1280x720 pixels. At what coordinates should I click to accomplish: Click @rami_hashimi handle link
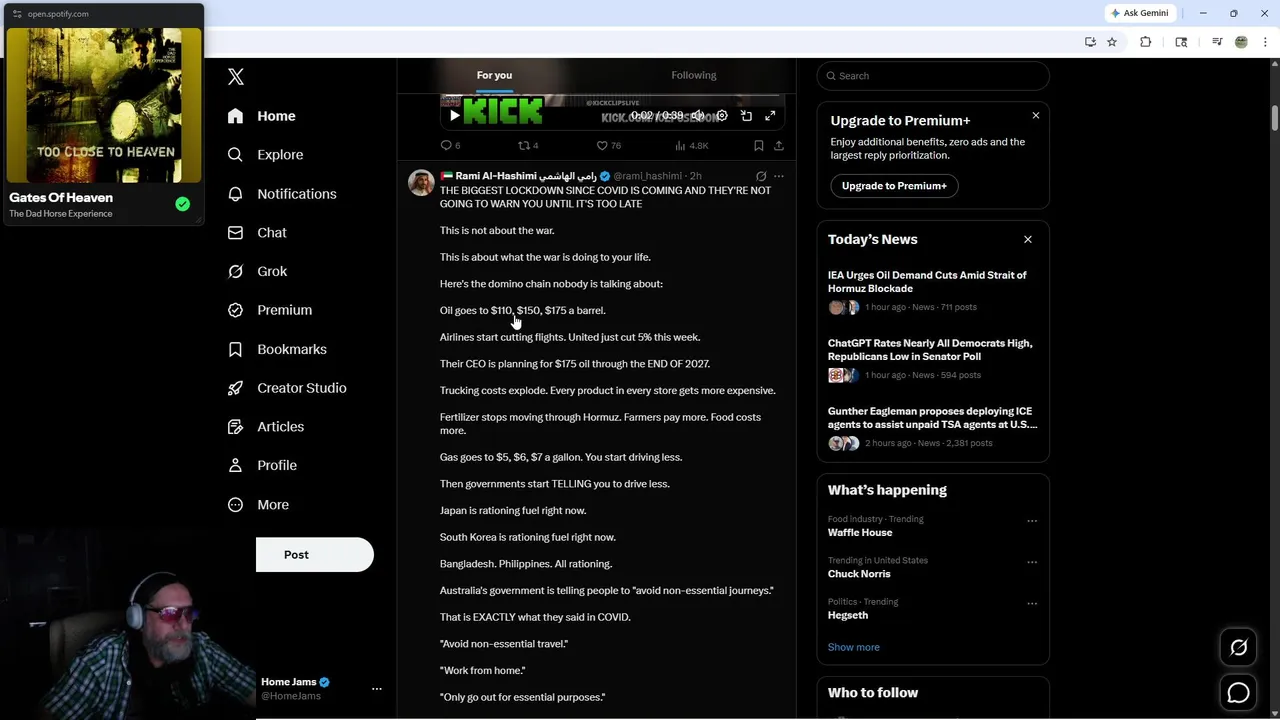[x=647, y=176]
